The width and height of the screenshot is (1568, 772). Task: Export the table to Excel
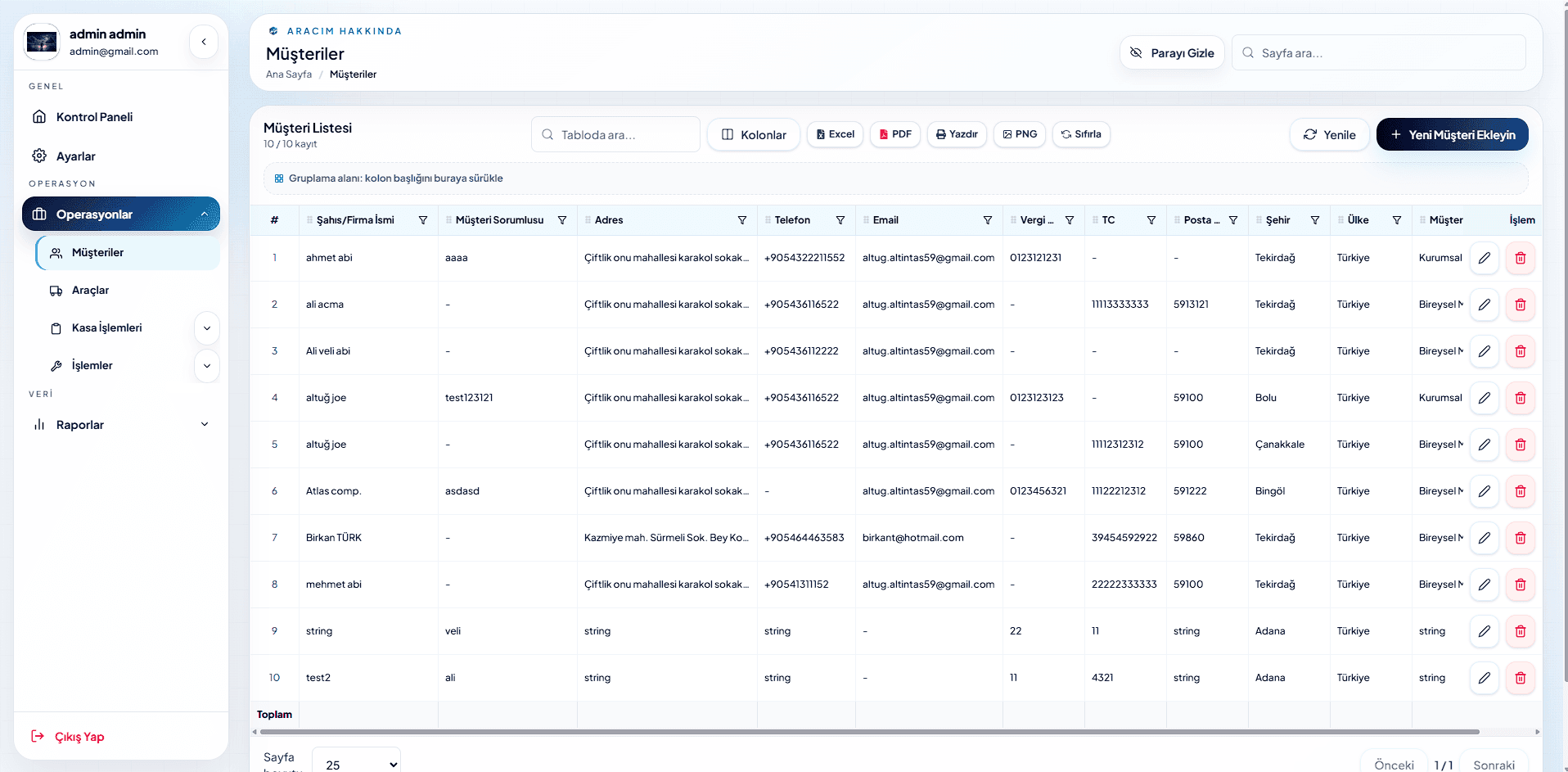pos(835,134)
